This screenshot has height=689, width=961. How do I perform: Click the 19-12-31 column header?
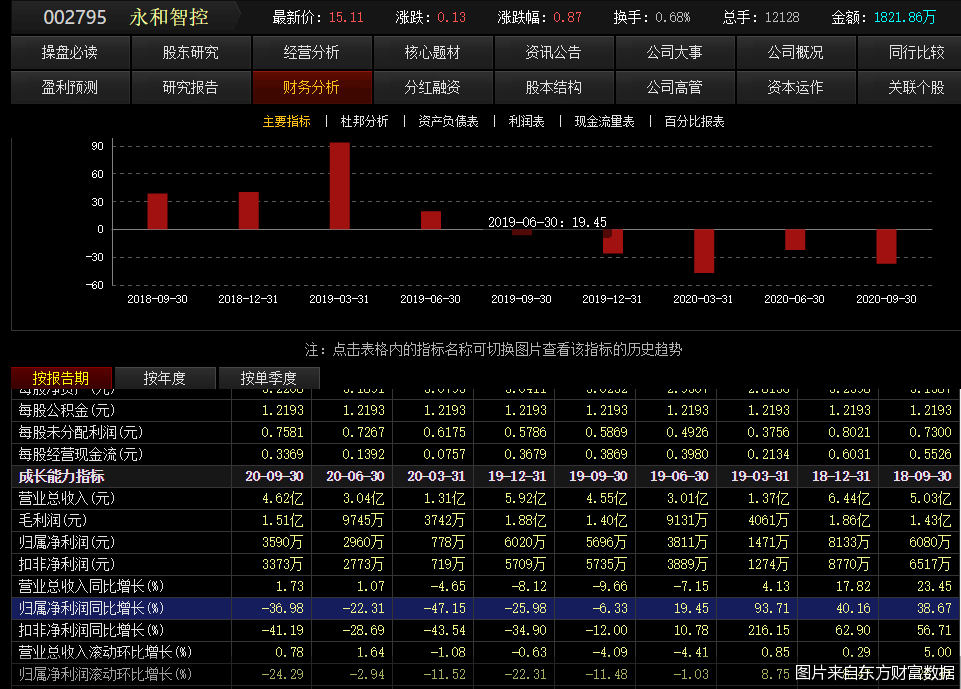[517, 476]
